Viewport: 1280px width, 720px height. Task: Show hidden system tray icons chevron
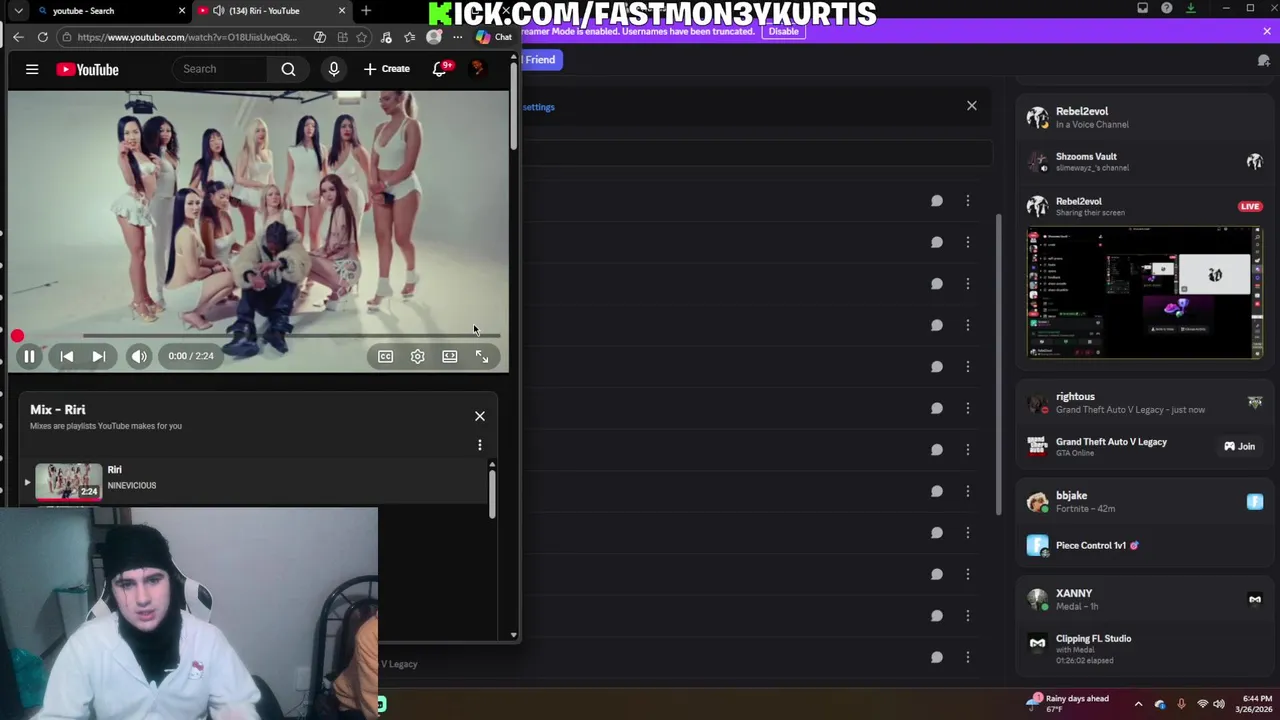[1138, 704]
